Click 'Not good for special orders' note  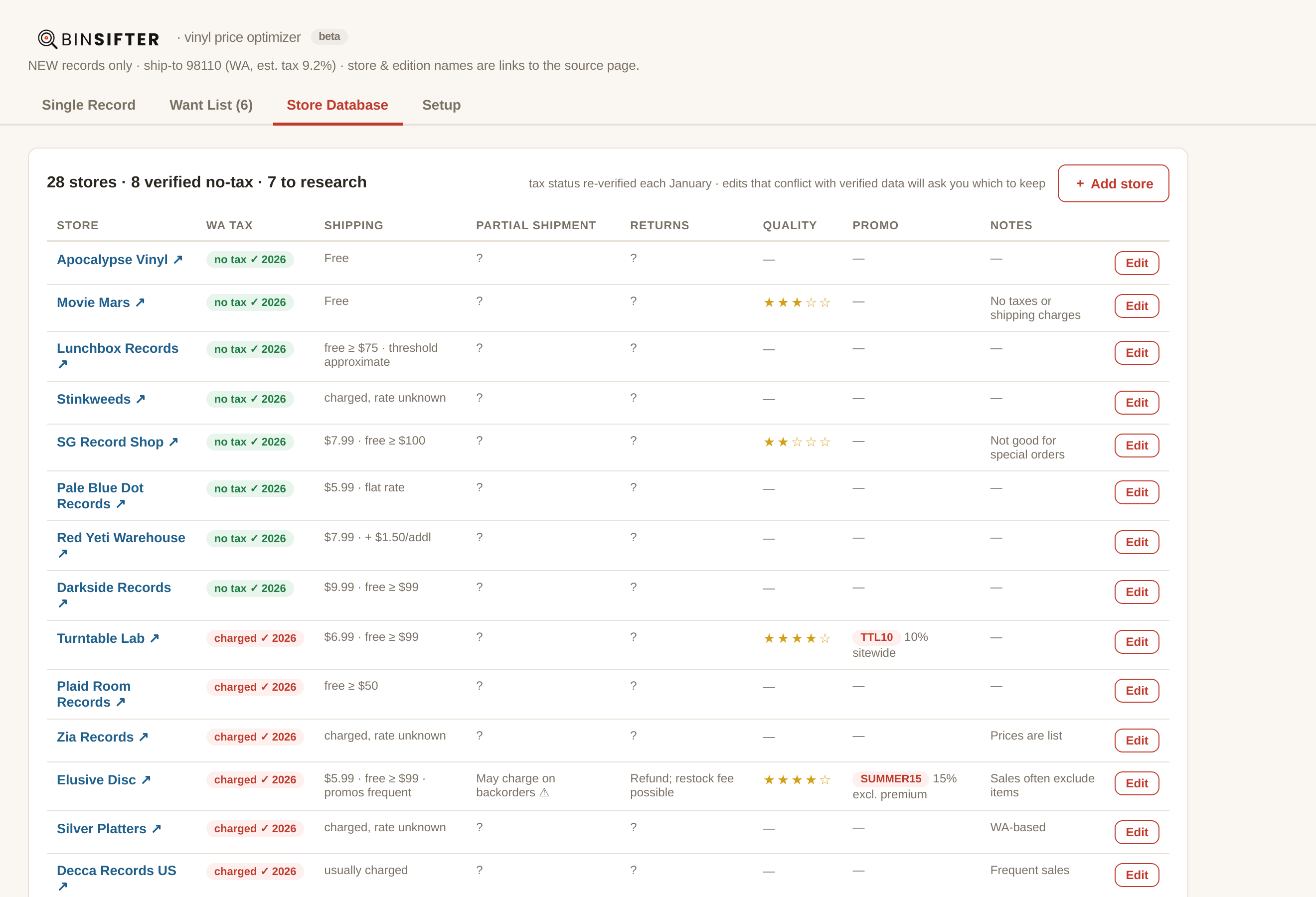pos(1027,448)
